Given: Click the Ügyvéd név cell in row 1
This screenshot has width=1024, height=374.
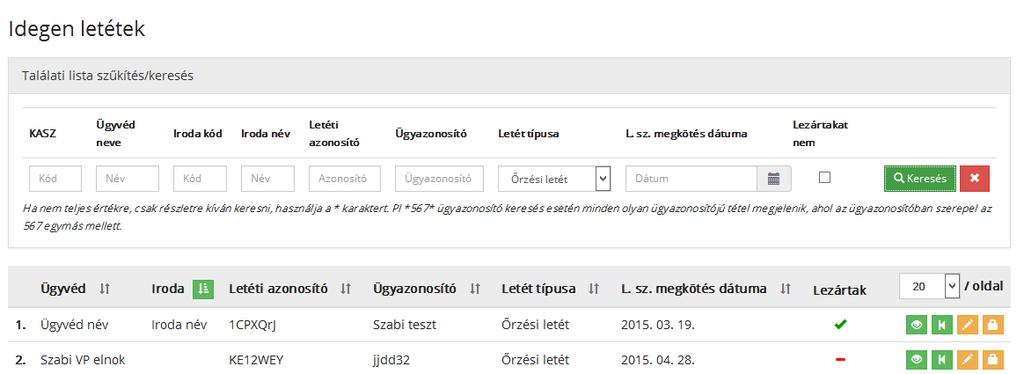Looking at the screenshot, I should click(x=73, y=324).
